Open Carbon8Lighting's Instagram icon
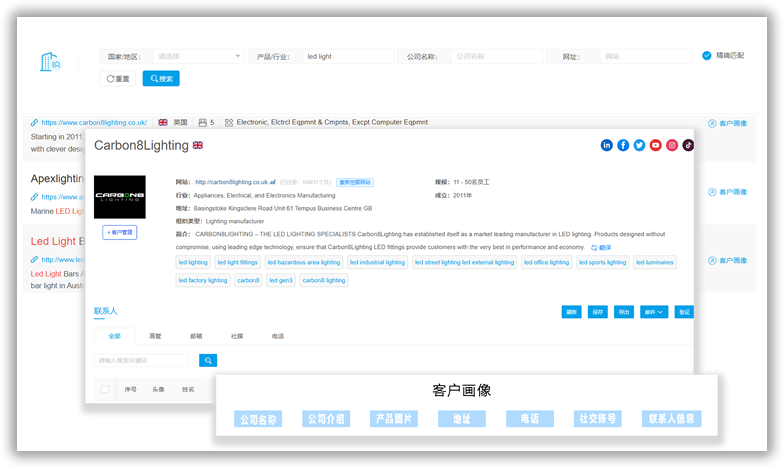 tap(672, 145)
